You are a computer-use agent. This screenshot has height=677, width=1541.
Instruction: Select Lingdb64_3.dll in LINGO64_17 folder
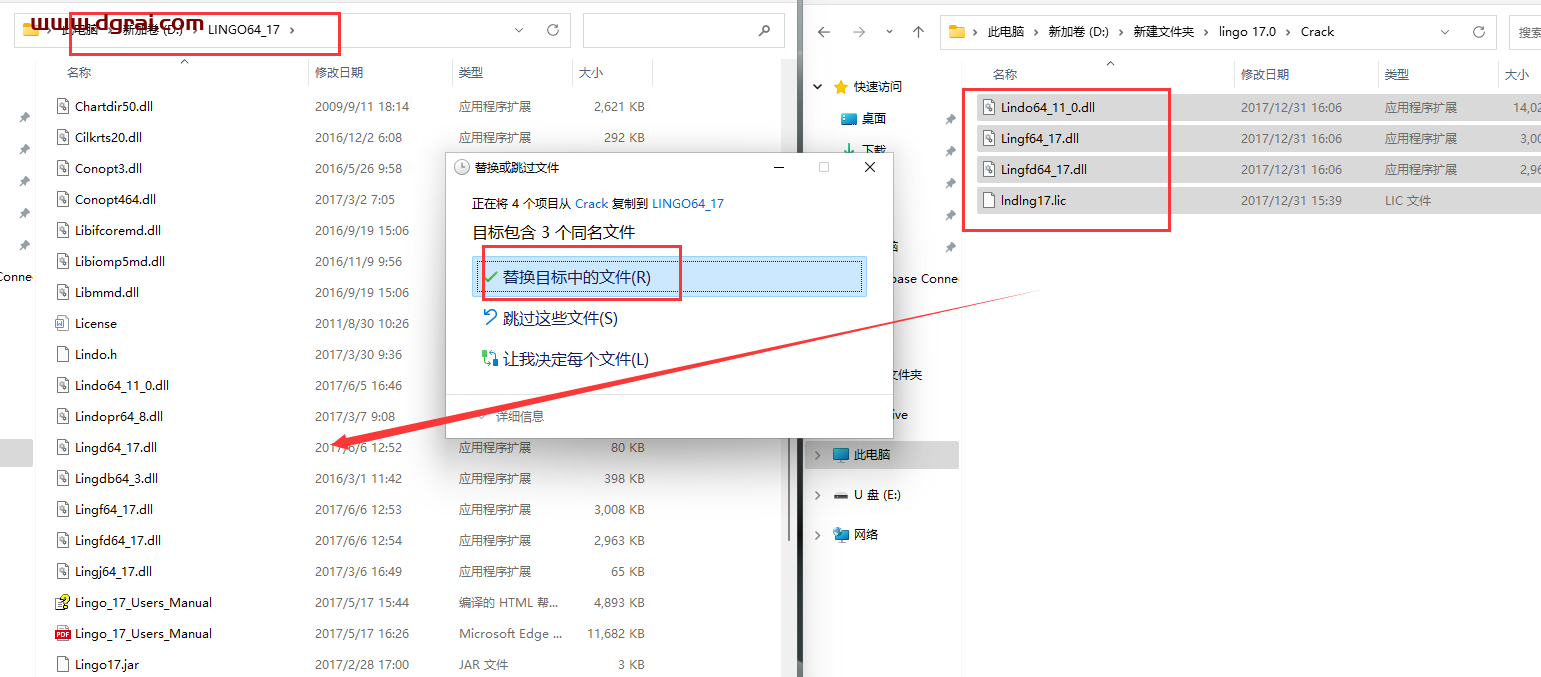coord(116,478)
